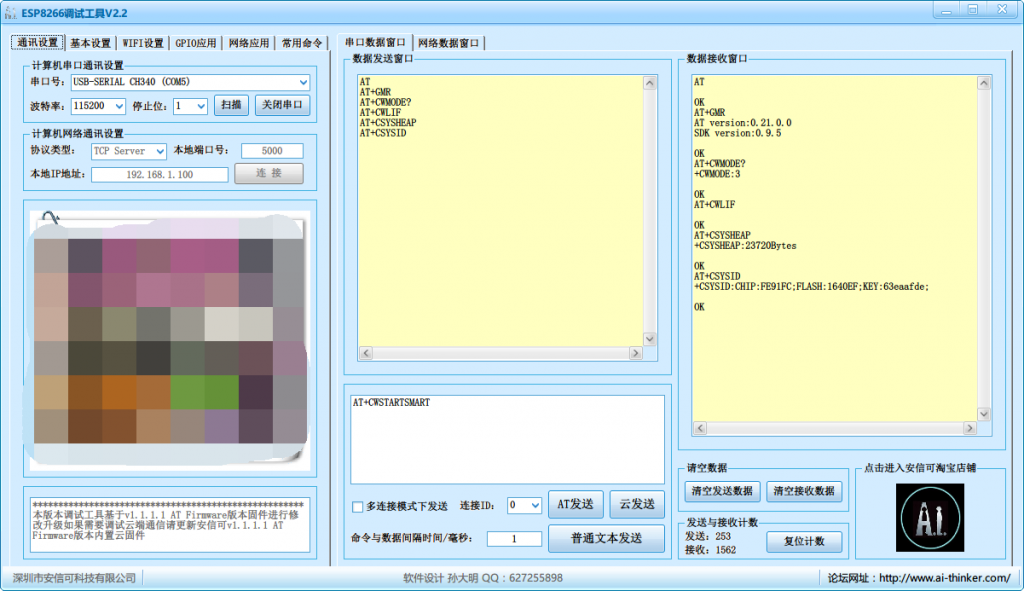
Task: Click the send window scroll left arrow
Action: 366,353
